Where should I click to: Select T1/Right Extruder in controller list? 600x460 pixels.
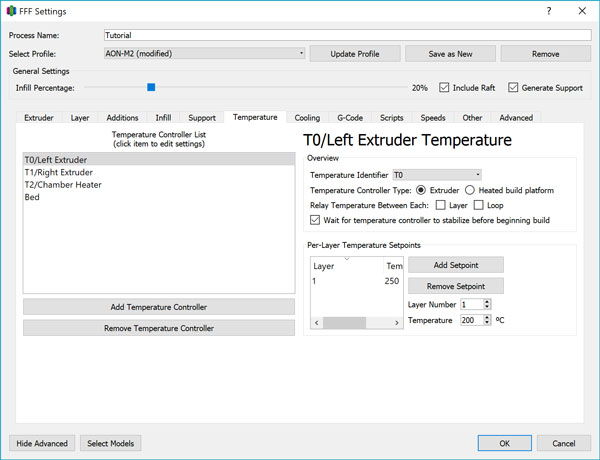159,172
